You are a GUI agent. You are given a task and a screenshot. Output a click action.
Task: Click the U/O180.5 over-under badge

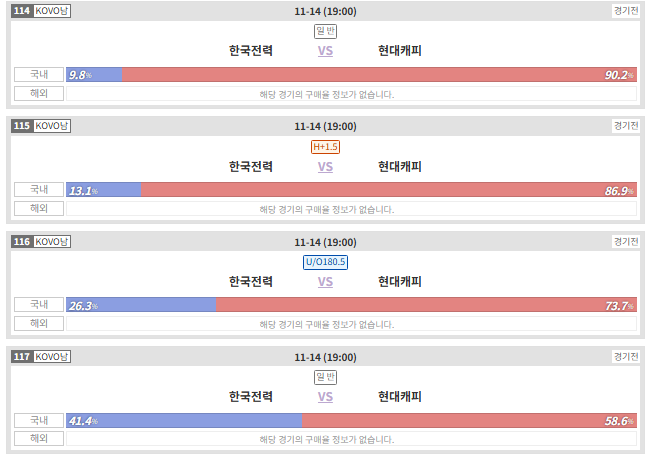325,262
